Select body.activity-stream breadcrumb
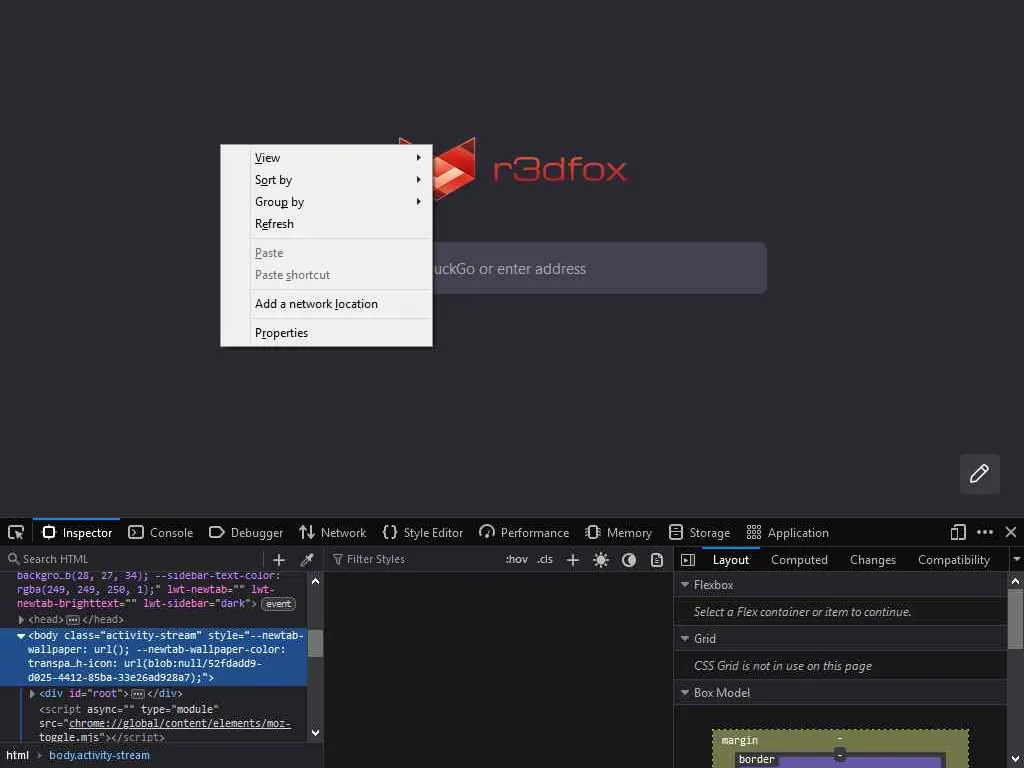This screenshot has height=768, width=1024. coord(99,756)
